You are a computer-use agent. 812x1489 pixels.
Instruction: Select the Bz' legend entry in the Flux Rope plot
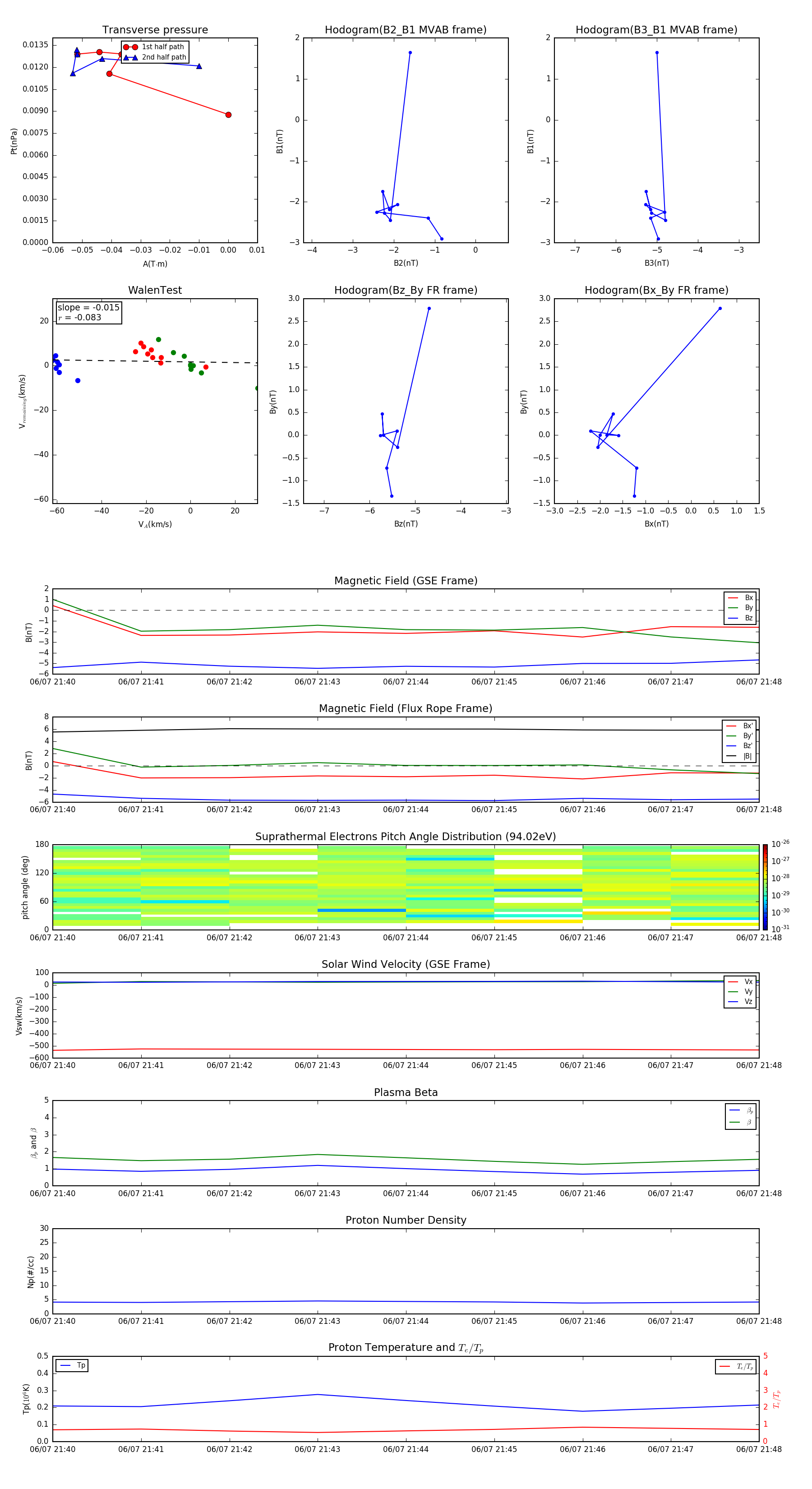pos(739,746)
